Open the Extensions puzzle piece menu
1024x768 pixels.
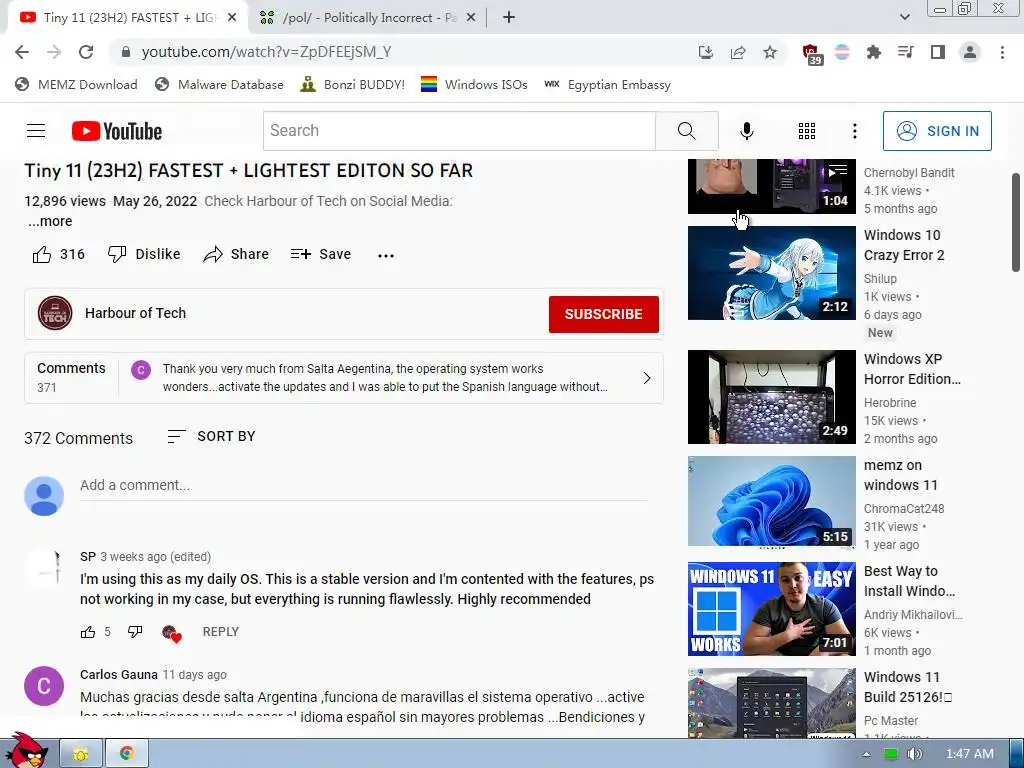coord(873,52)
